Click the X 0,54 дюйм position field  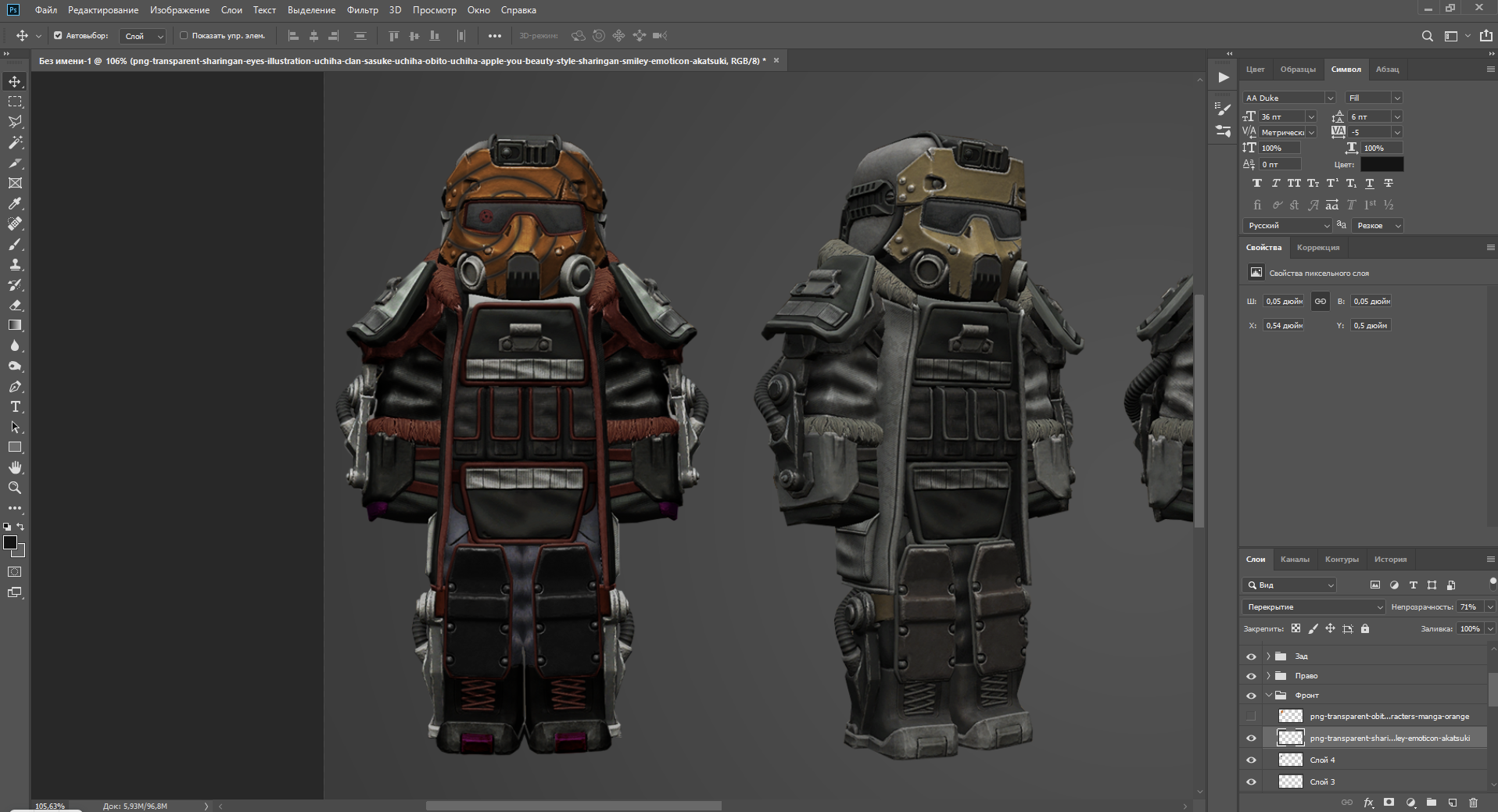point(1284,325)
